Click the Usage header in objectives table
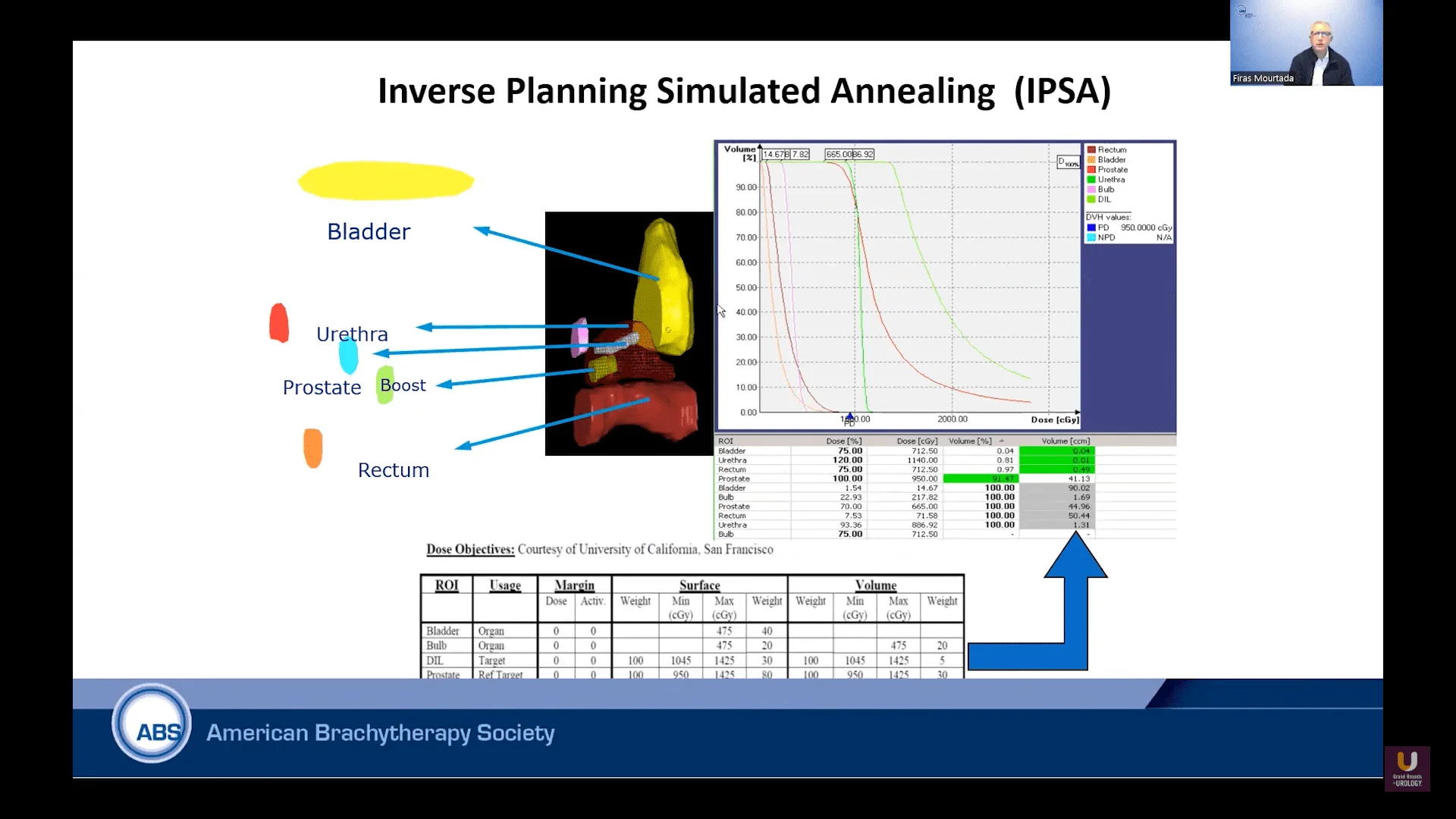 [x=505, y=585]
